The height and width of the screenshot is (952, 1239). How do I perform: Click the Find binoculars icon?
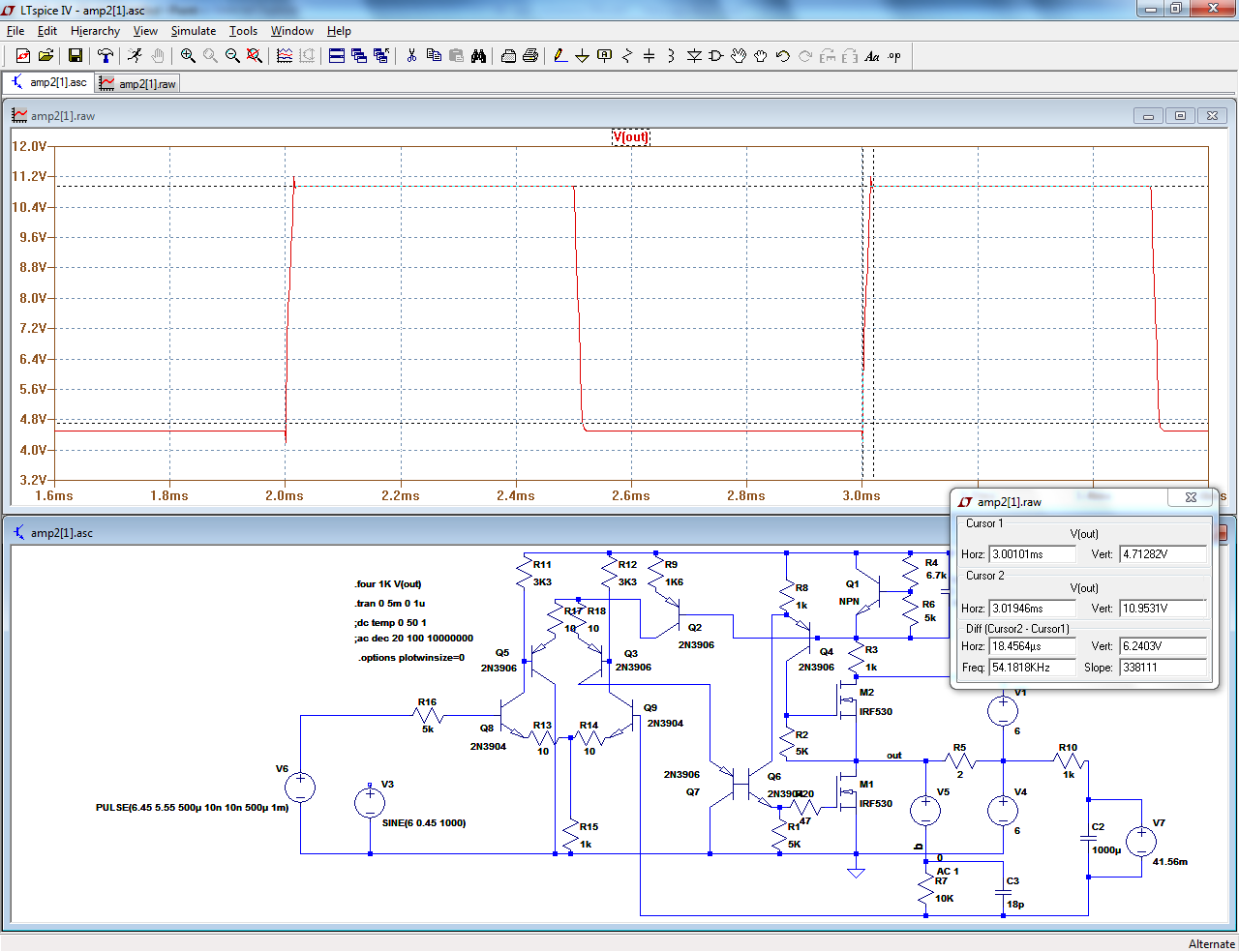(478, 56)
